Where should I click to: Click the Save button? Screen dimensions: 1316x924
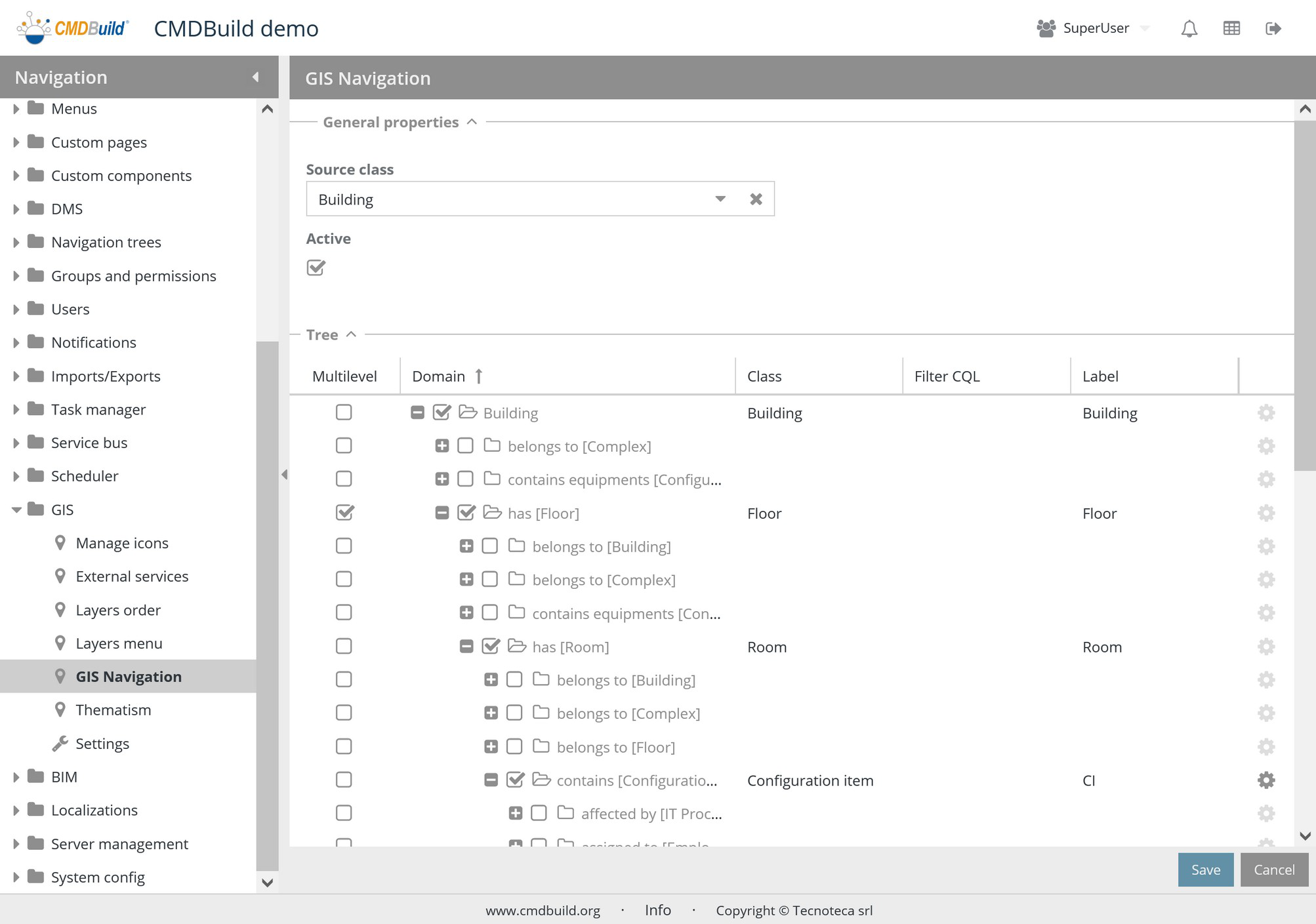(1205, 870)
